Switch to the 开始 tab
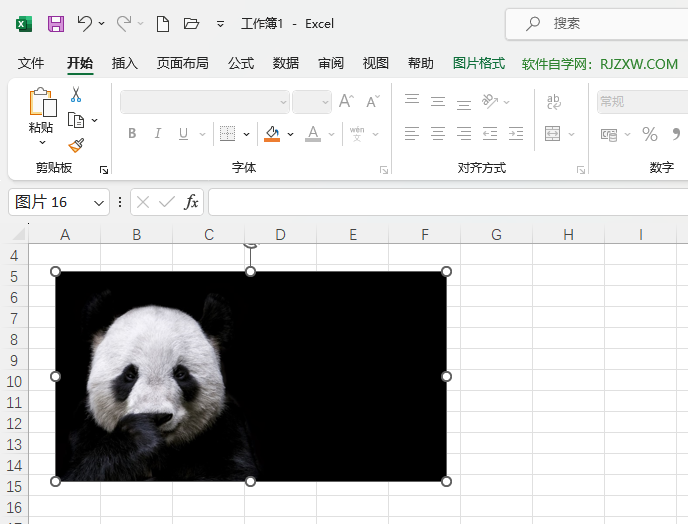Image resolution: width=688 pixels, height=524 pixels. 80,64
